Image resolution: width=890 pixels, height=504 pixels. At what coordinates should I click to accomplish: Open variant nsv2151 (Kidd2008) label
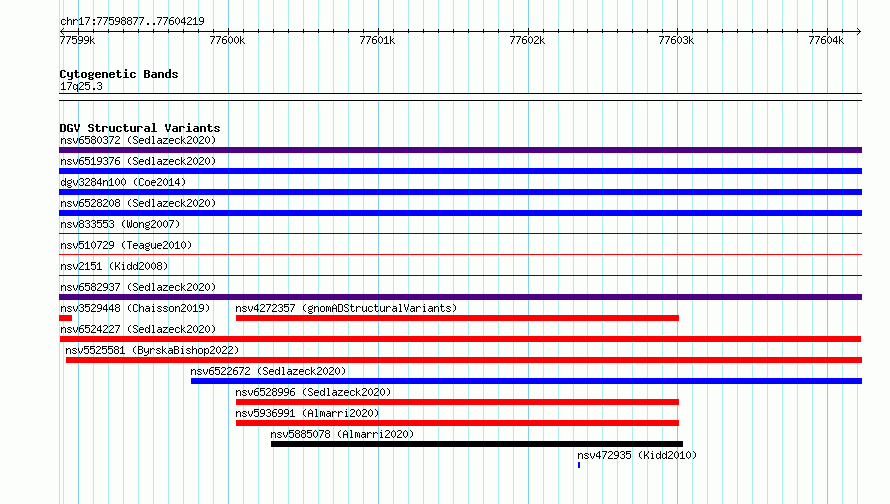(114, 266)
